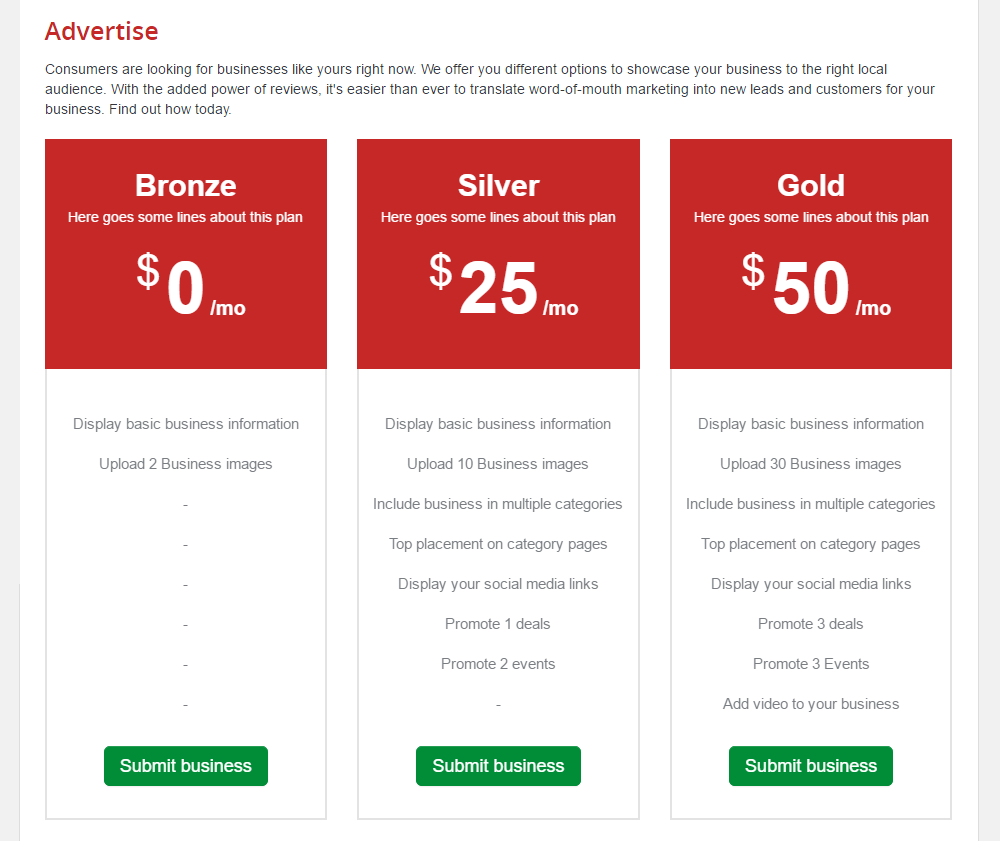Click Silver's "Top placement on category pages"
Image resolution: width=1000 pixels, height=841 pixels.
point(498,544)
